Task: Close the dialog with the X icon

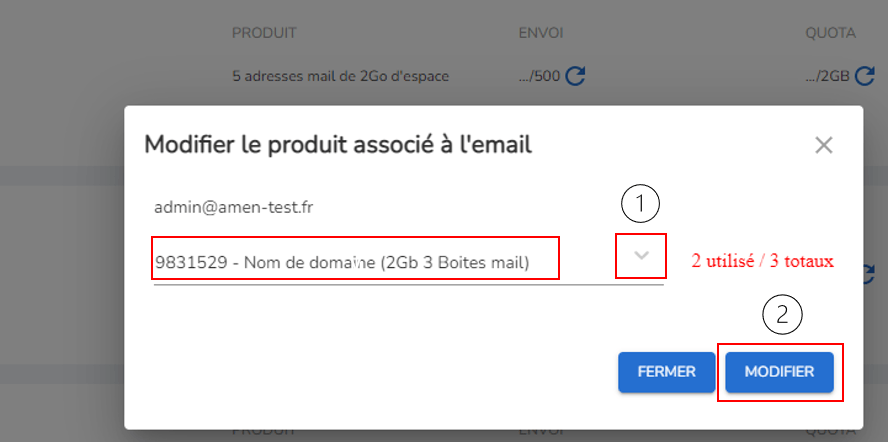Action: pyautogui.click(x=823, y=146)
